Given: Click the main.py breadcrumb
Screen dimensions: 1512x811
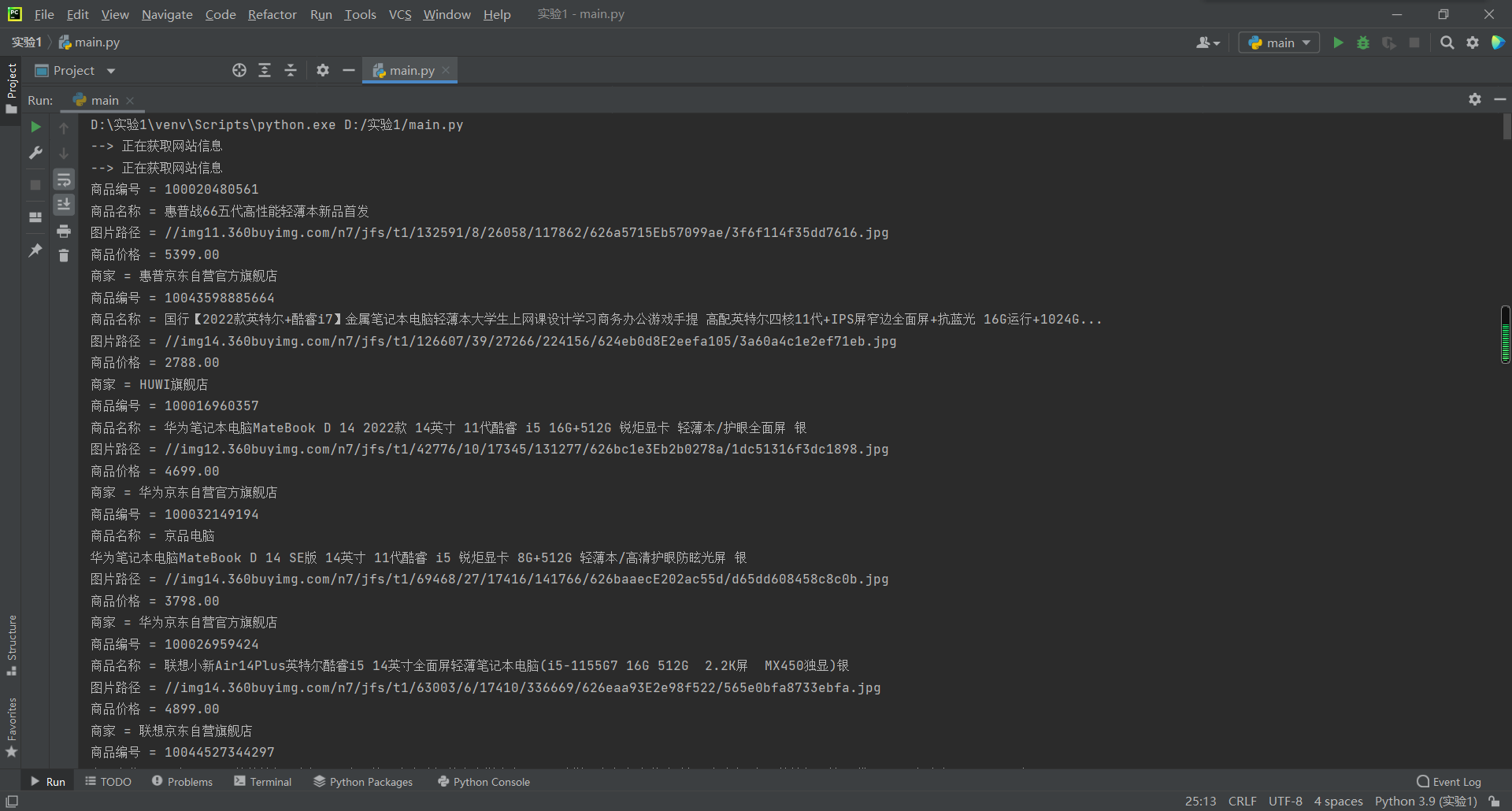Looking at the screenshot, I should point(89,43).
